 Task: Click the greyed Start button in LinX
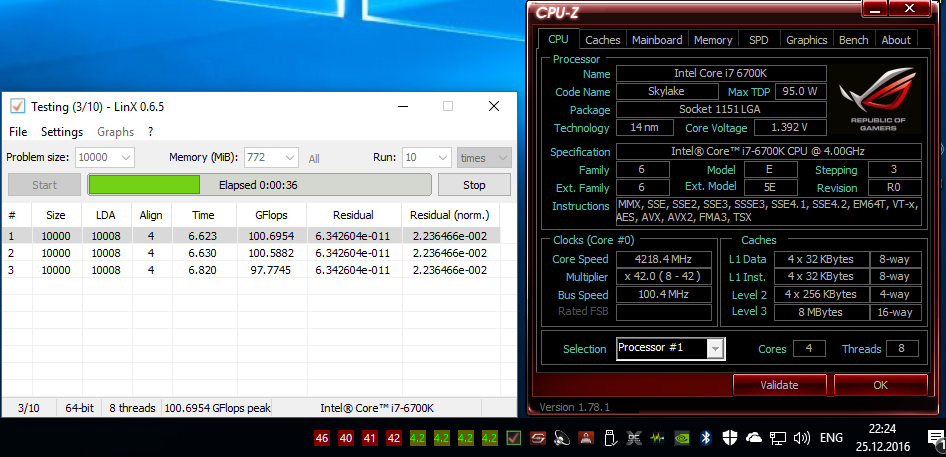point(44,185)
